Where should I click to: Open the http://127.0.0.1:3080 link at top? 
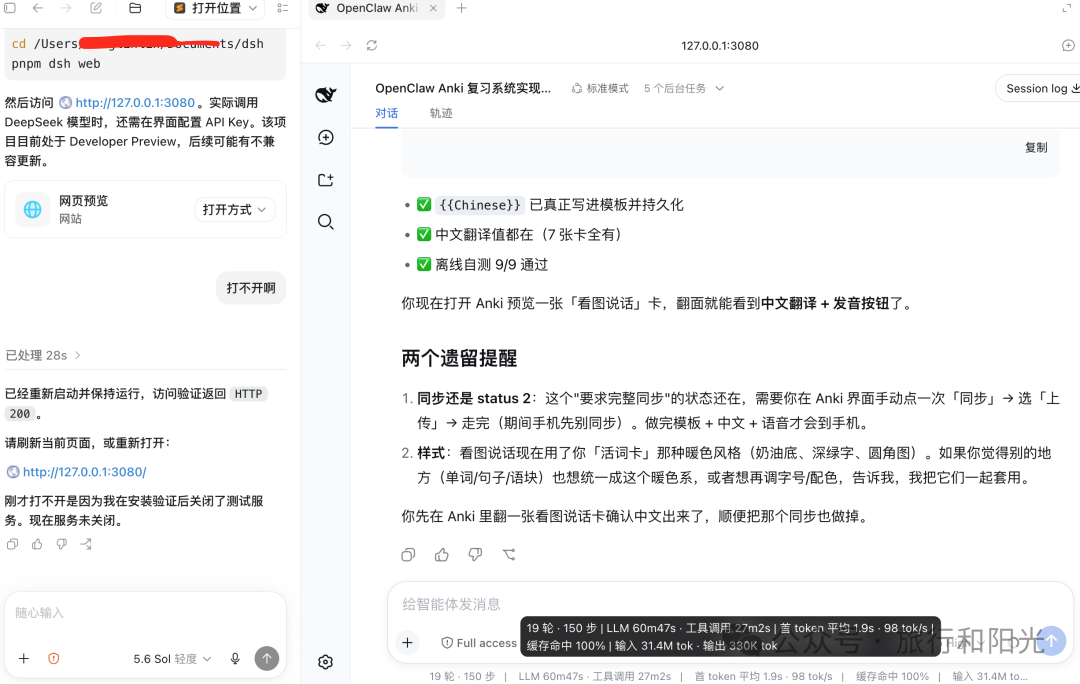click(x=135, y=103)
